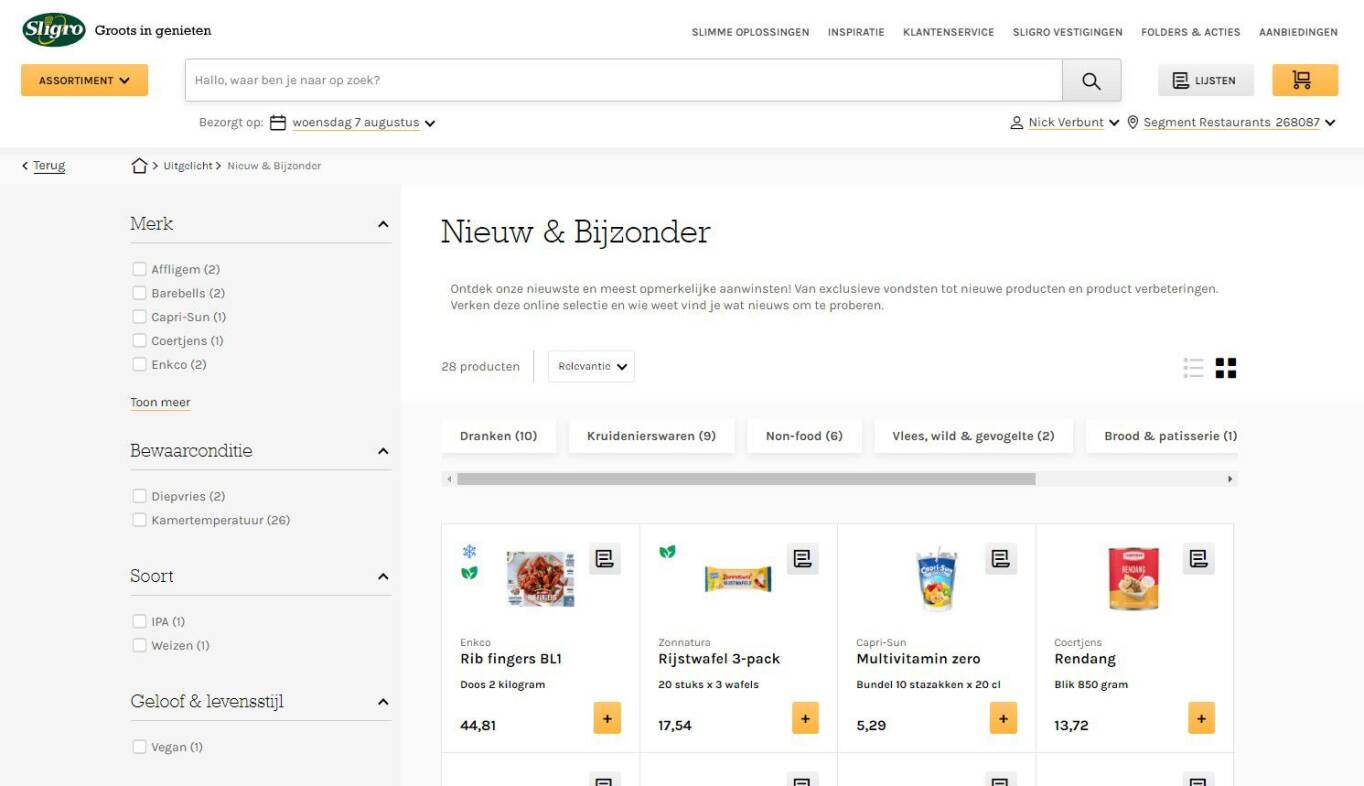
Task: Open Slimme Oplossingen menu
Action: pos(750,32)
